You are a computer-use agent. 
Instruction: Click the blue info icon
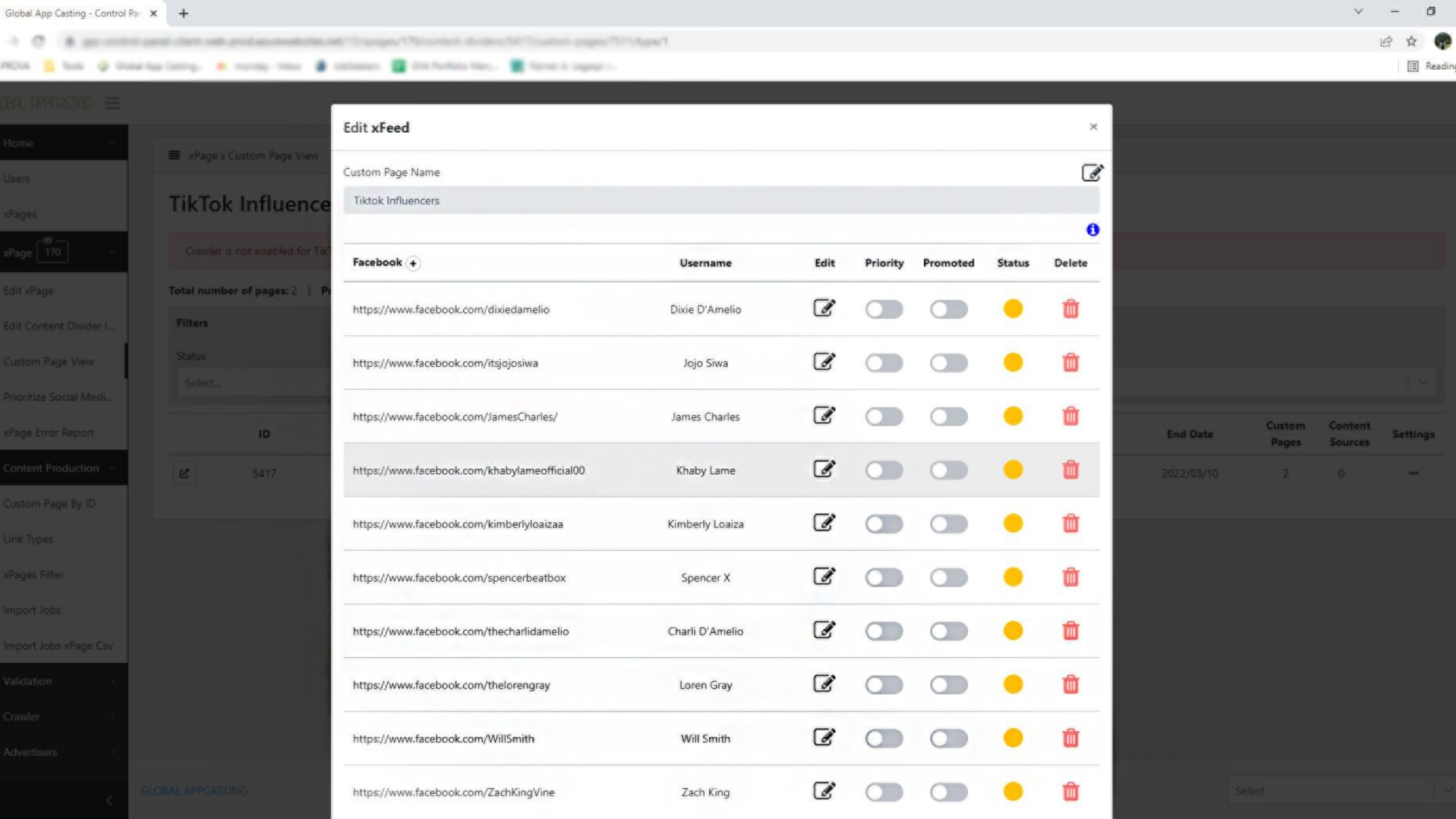coord(1092,229)
